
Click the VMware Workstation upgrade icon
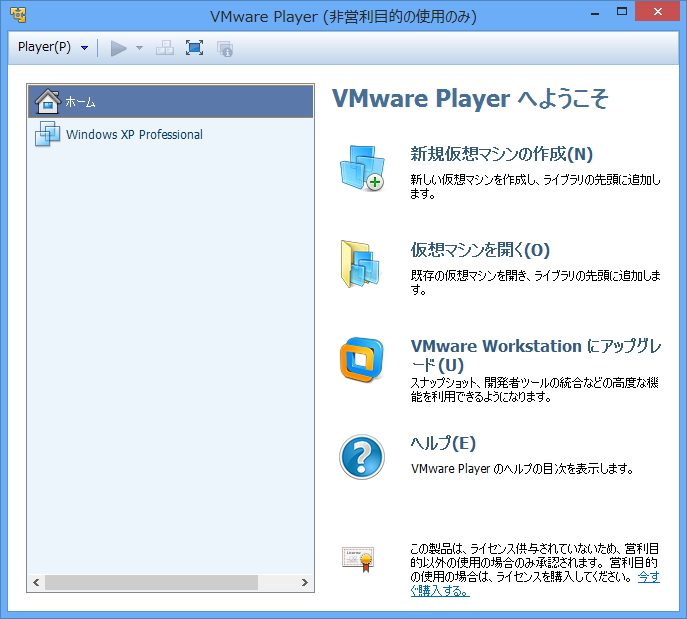click(362, 359)
